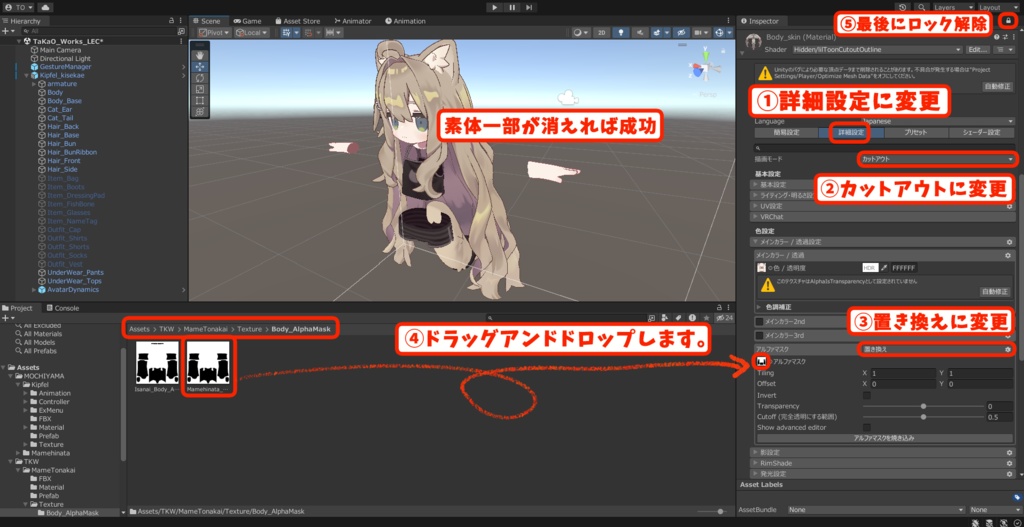Select the Hand tool in Scene overlay
The height and width of the screenshot is (527, 1024).
(x=200, y=56)
